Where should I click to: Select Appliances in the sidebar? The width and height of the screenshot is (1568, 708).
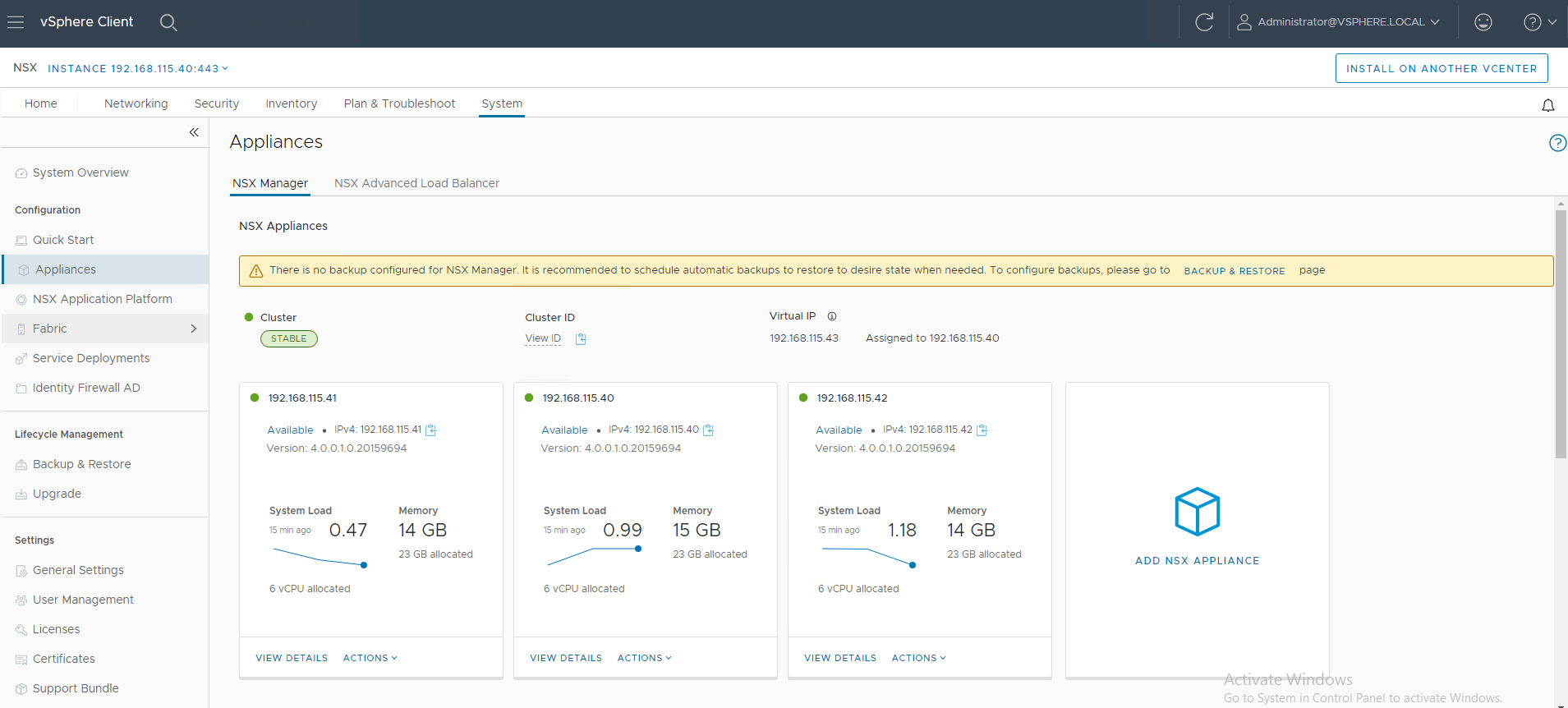pos(105,269)
